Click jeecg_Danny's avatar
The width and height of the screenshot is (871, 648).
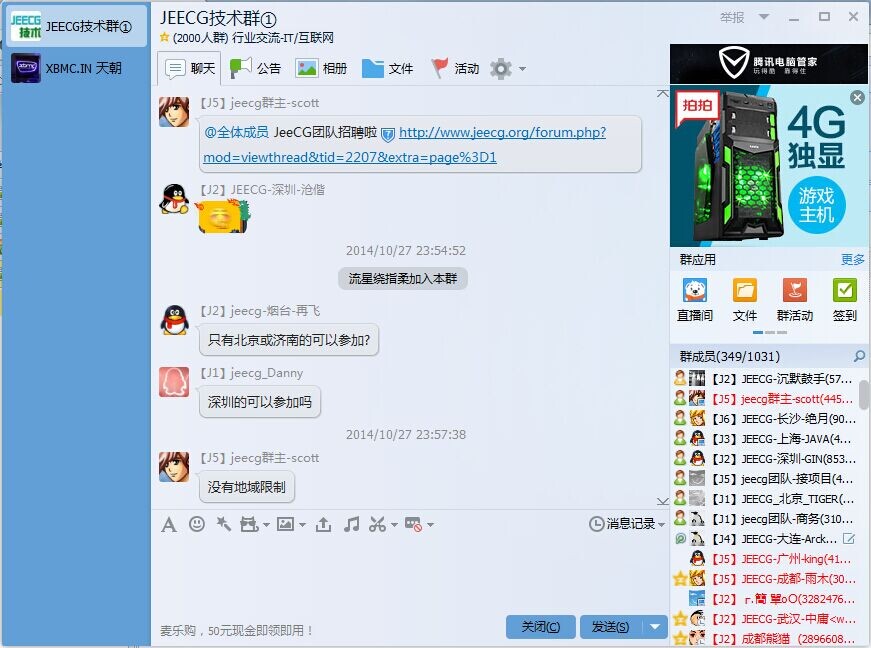[174, 381]
